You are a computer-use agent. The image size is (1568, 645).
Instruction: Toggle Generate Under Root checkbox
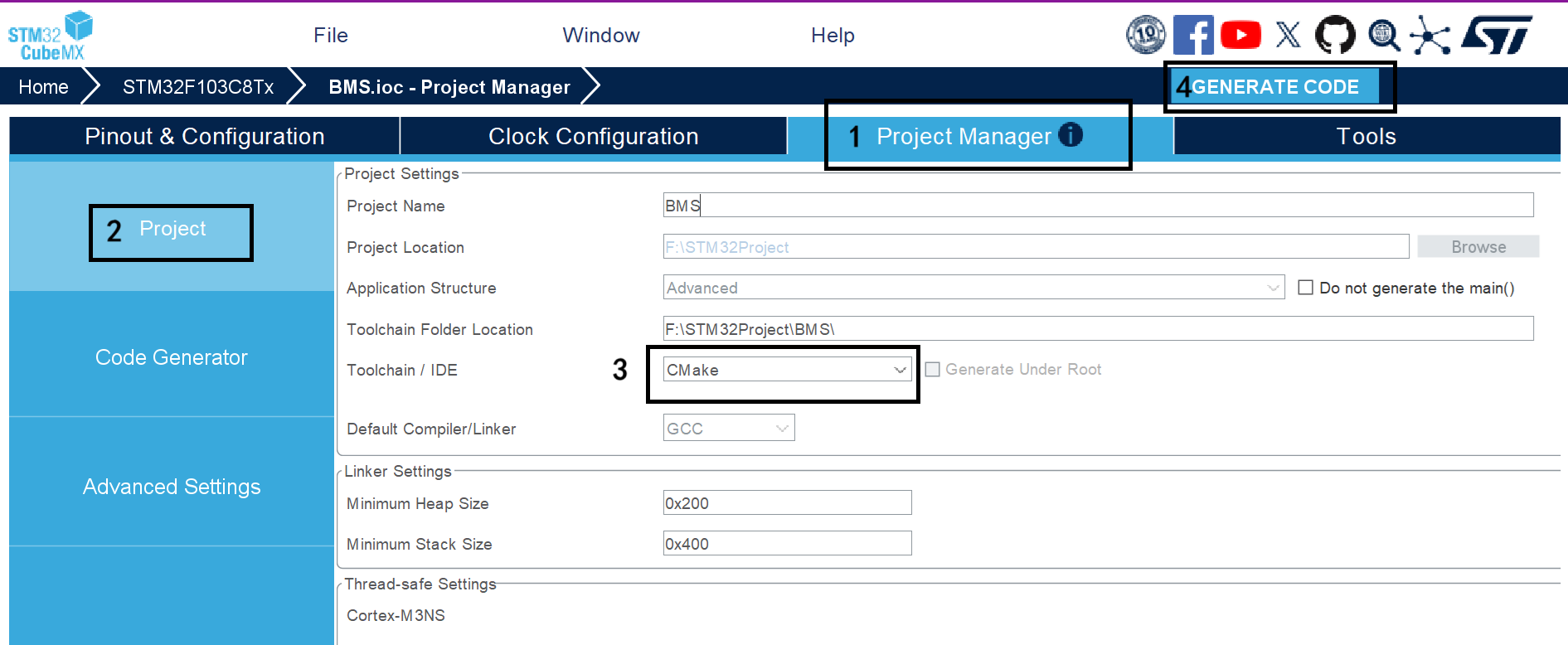932,370
